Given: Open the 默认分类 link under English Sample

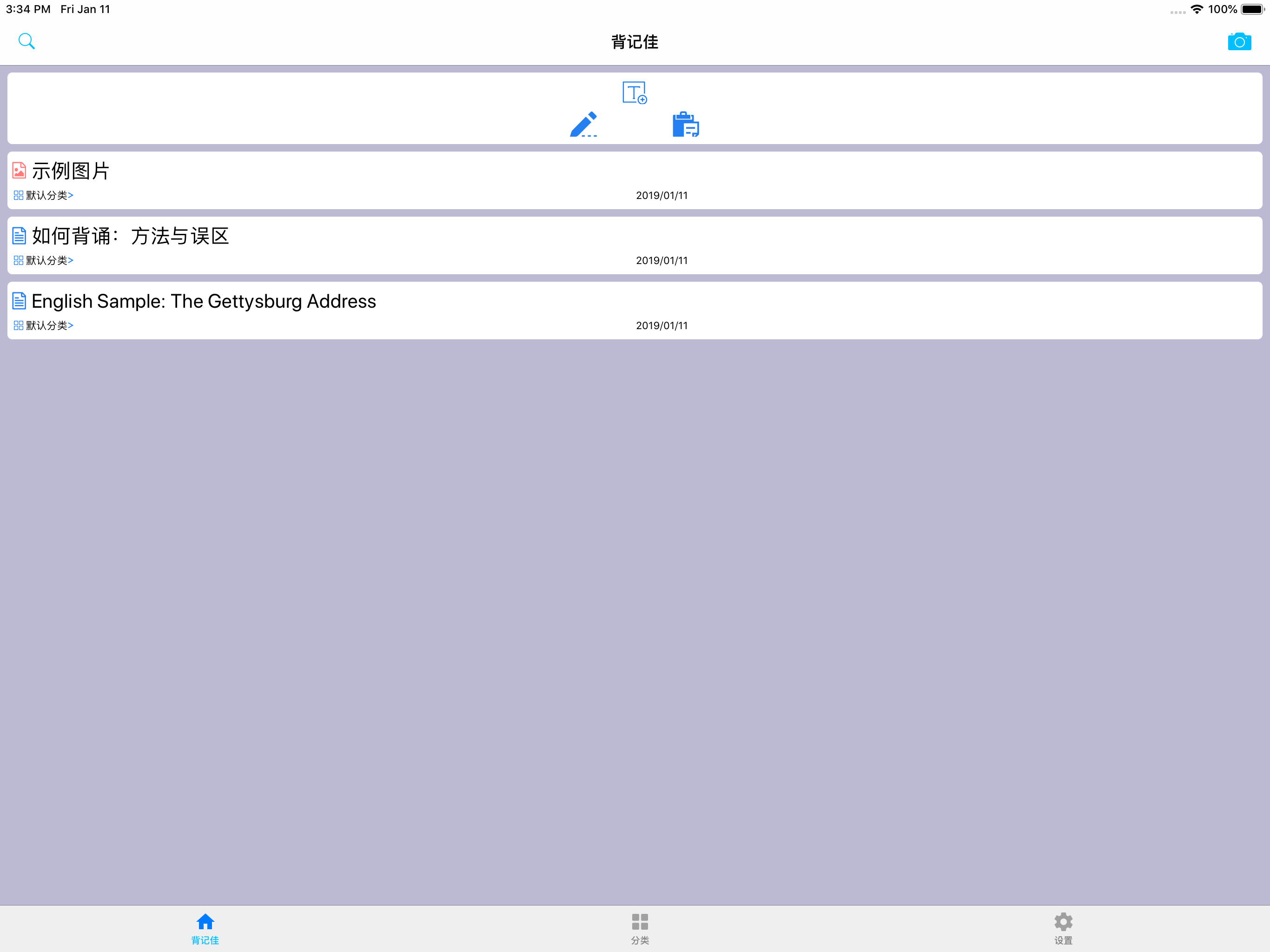Looking at the screenshot, I should point(49,325).
